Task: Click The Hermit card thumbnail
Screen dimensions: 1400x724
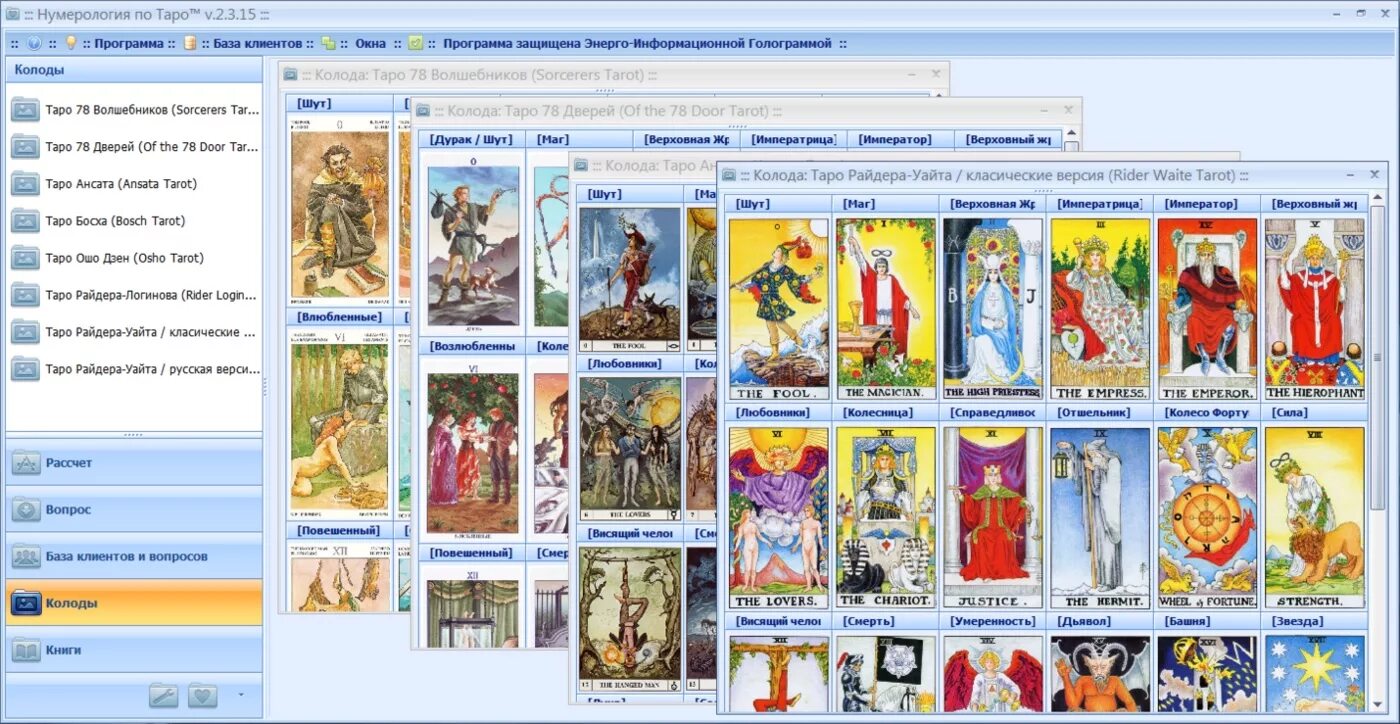Action: [1100, 518]
